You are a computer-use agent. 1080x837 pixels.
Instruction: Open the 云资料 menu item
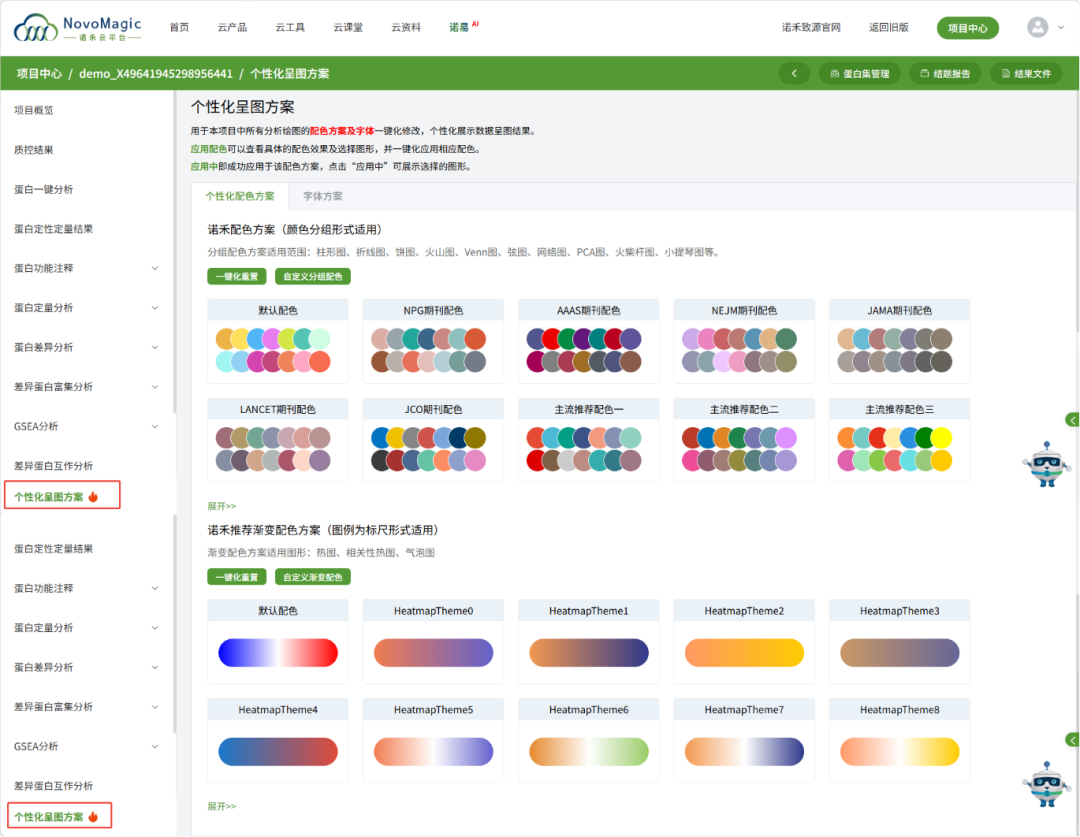(x=406, y=28)
